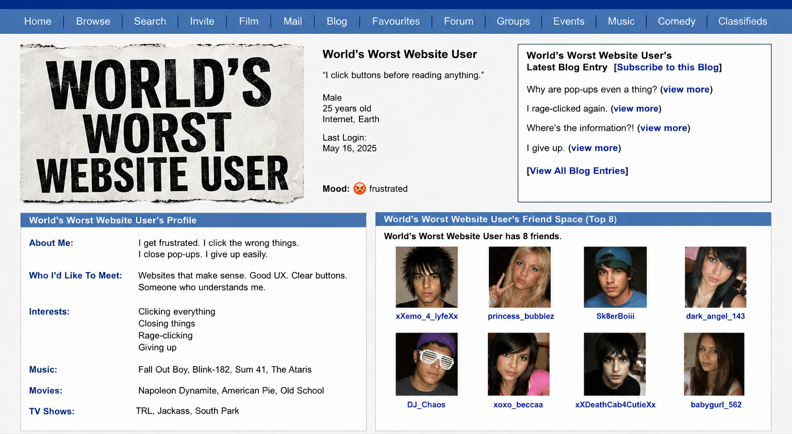
Task: Visit the Forum section
Action: click(459, 21)
